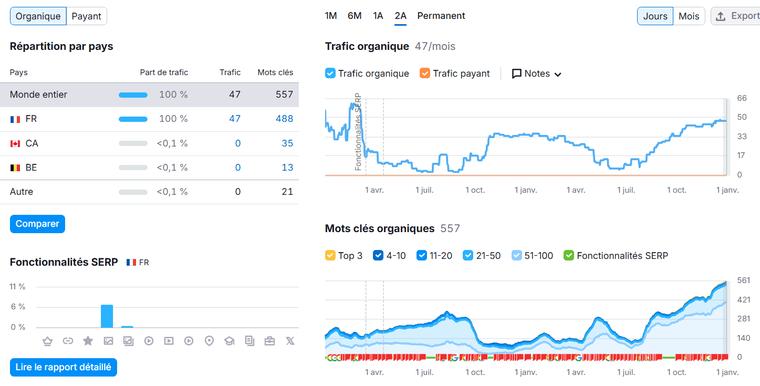
Task: Select the image pack SERP feature icon
Action: [128, 341]
